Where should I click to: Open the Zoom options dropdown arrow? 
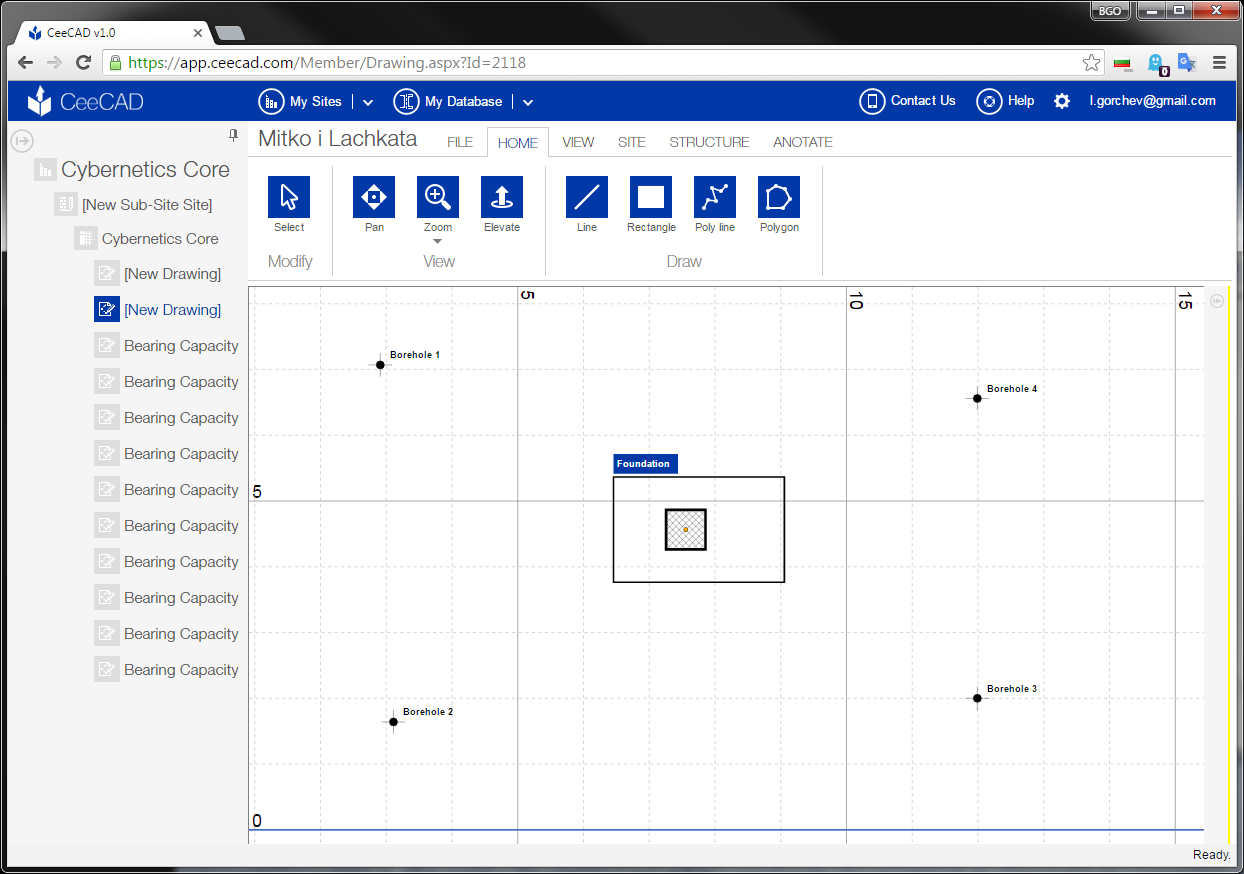click(438, 241)
